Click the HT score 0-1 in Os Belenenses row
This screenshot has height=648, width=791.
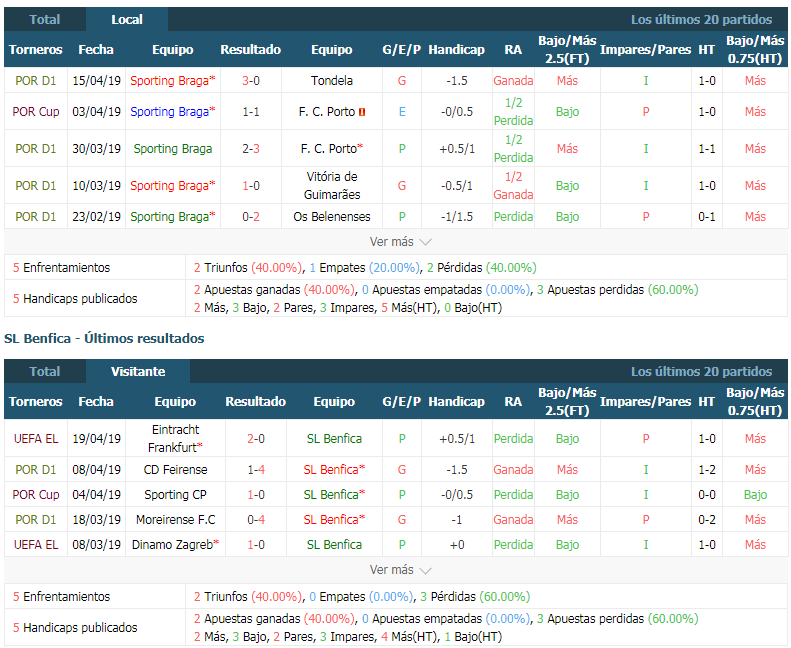pos(707,217)
